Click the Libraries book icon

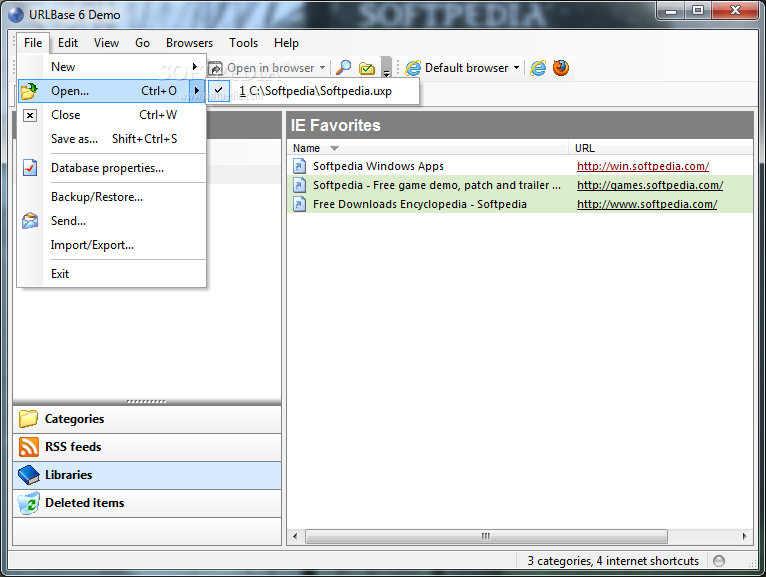(x=28, y=475)
